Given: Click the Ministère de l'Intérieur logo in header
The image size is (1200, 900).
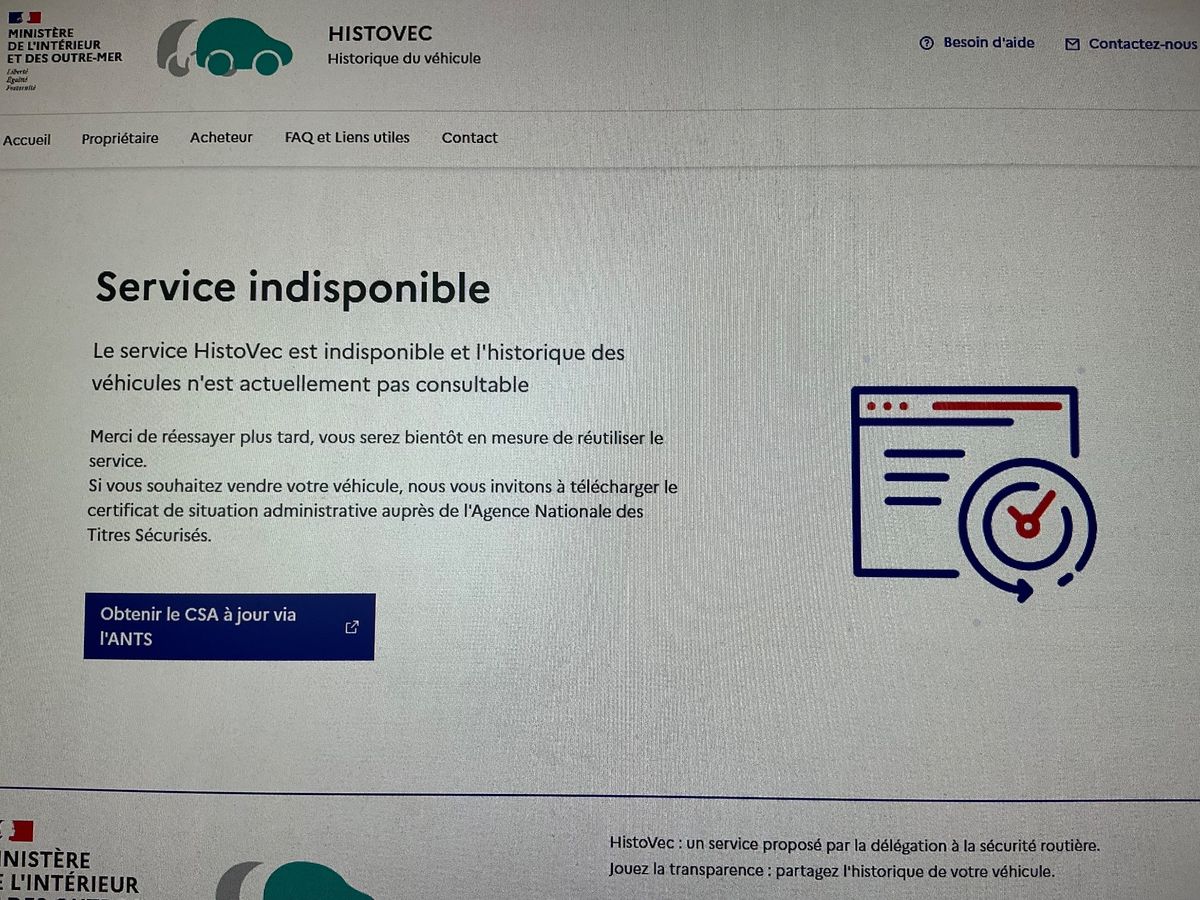Looking at the screenshot, I should pos(63,50).
